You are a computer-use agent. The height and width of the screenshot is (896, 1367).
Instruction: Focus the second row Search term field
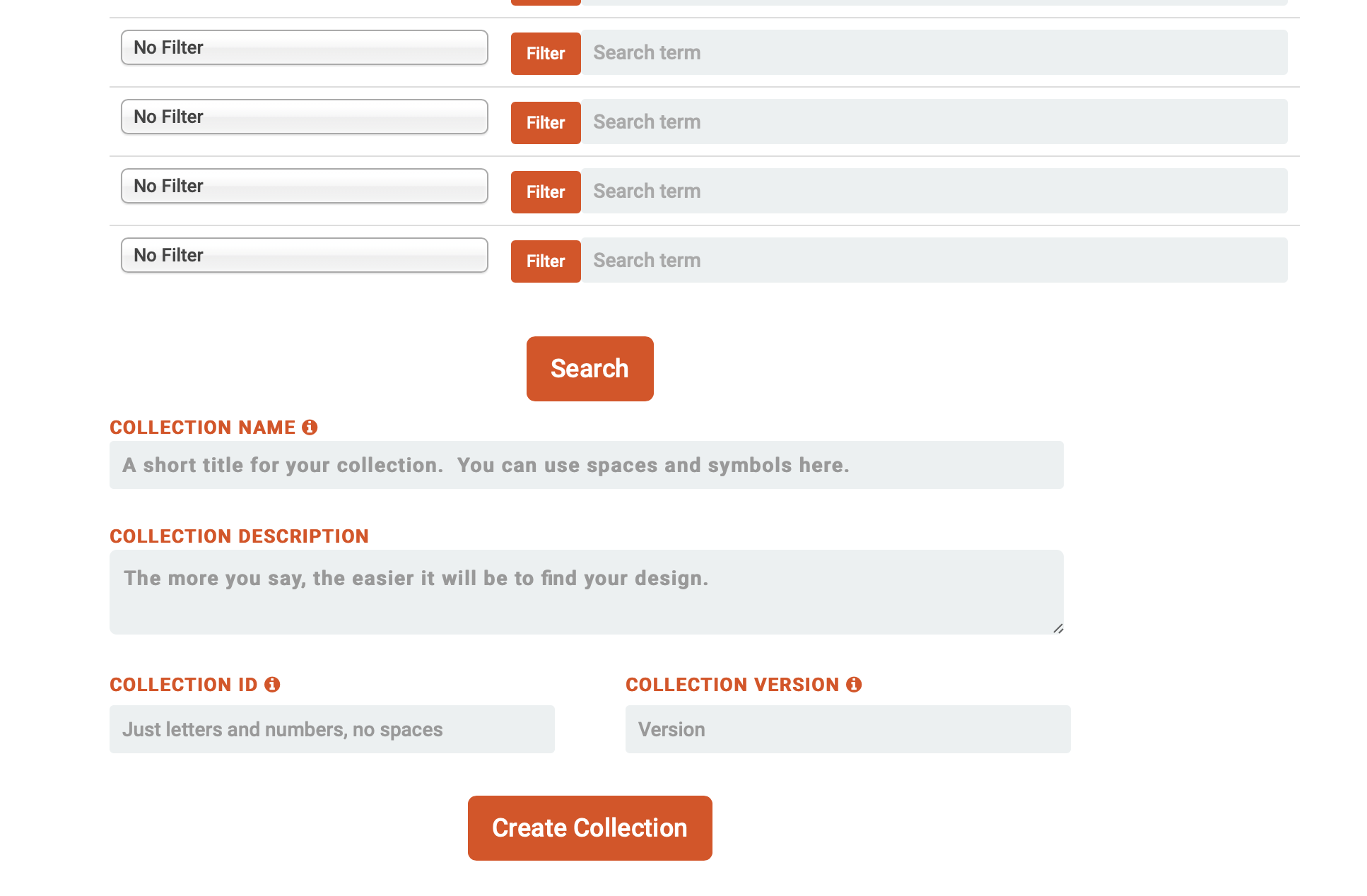[x=933, y=122]
